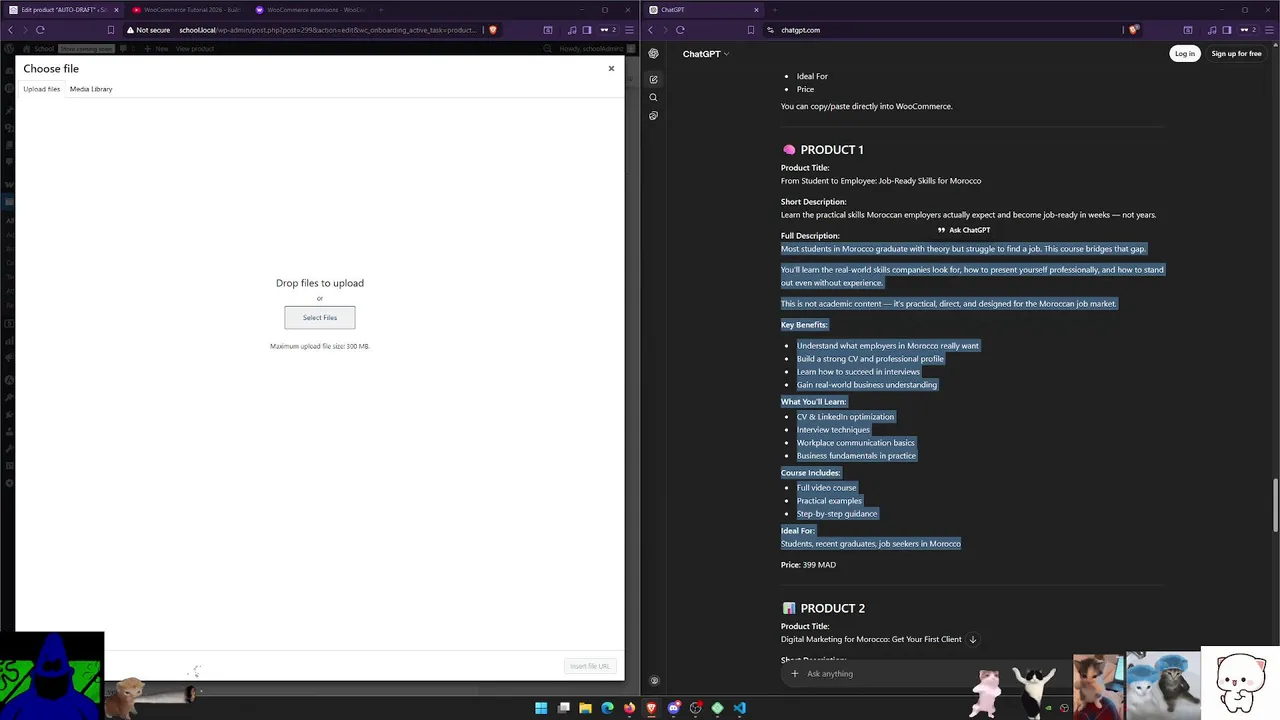Go back in the ChatGPT browser window
Screen dimensions: 1280x720
650,30
